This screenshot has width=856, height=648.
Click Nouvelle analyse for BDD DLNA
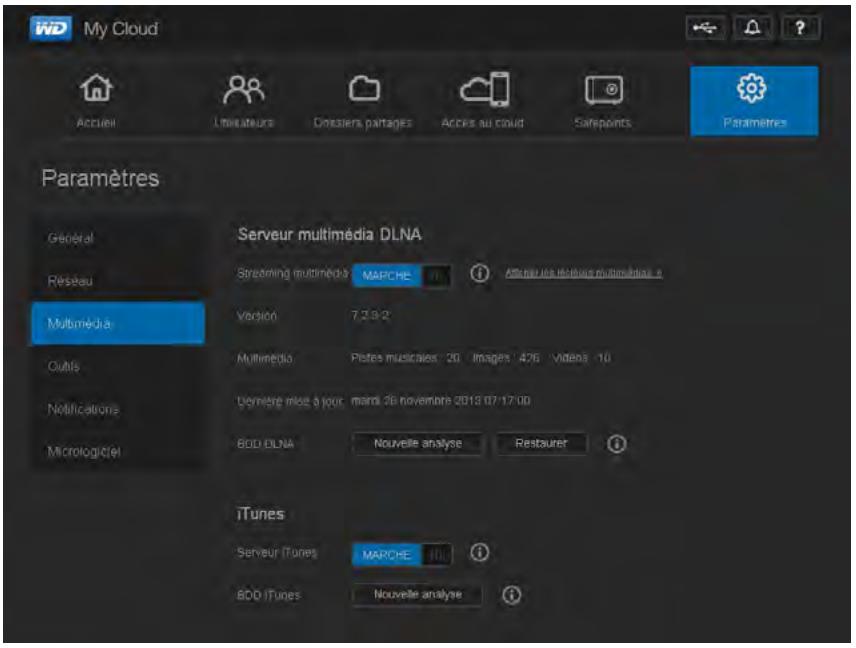(x=418, y=443)
